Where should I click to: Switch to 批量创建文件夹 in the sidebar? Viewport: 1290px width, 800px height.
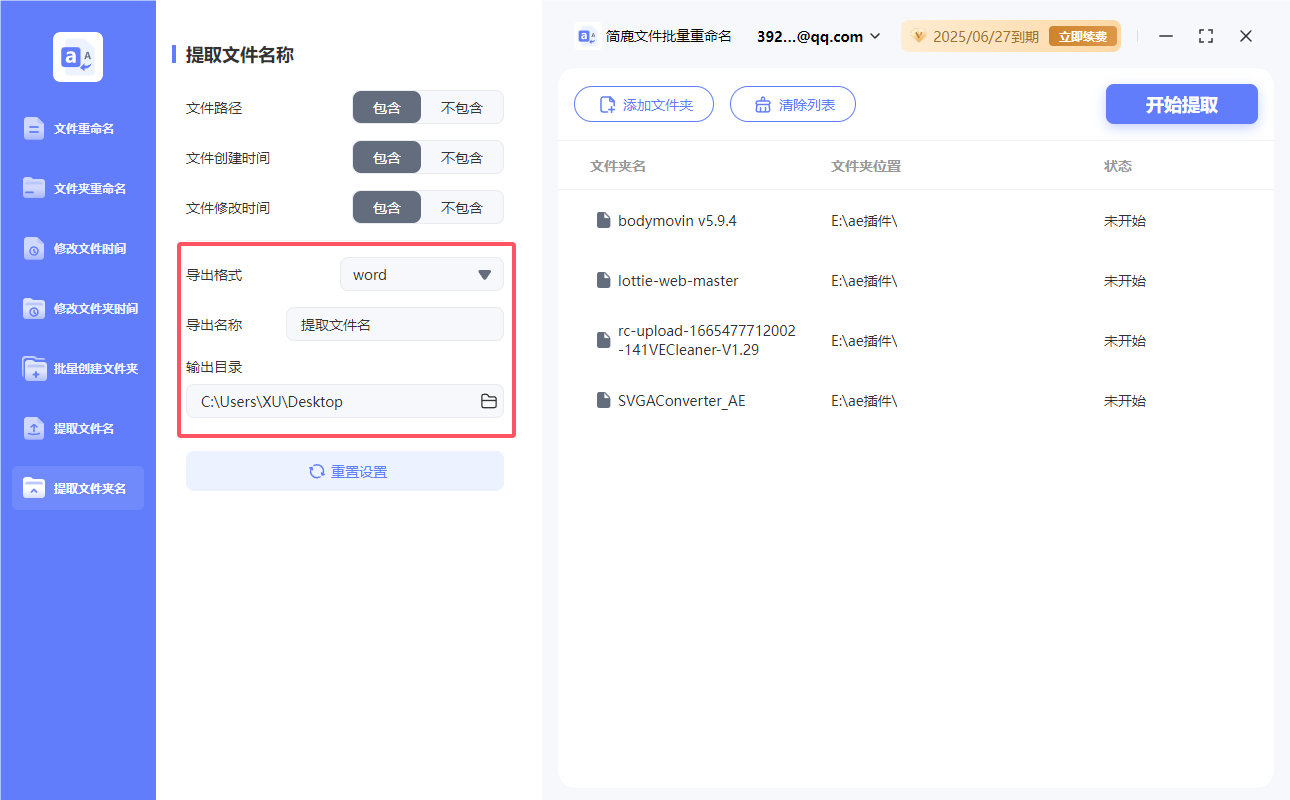(x=77, y=368)
